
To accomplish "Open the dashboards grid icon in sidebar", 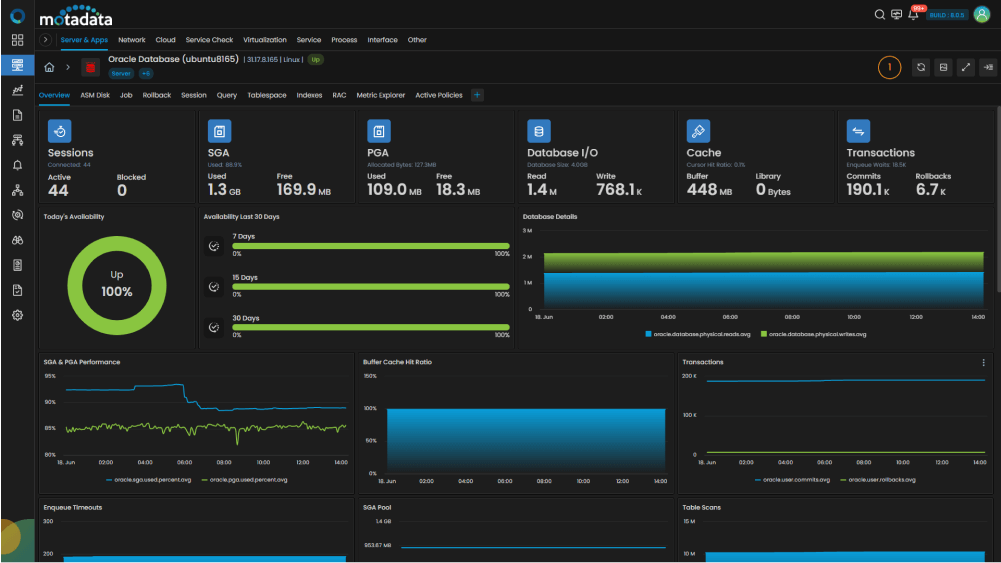I will click(17, 40).
